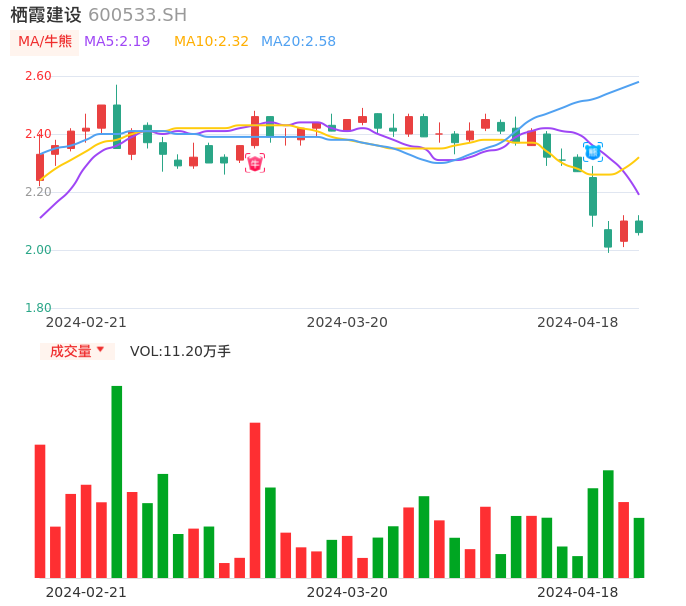Click the last green volume bar on the right
This screenshot has width=686, height=606.
[x=639, y=547]
